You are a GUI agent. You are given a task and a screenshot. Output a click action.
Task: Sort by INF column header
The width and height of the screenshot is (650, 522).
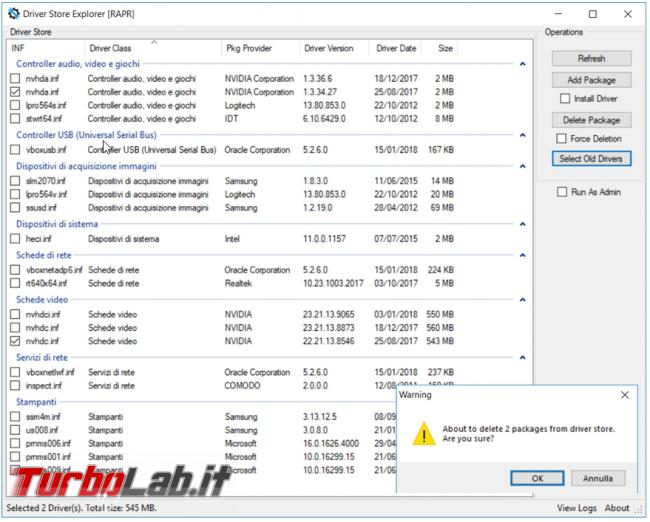point(46,48)
